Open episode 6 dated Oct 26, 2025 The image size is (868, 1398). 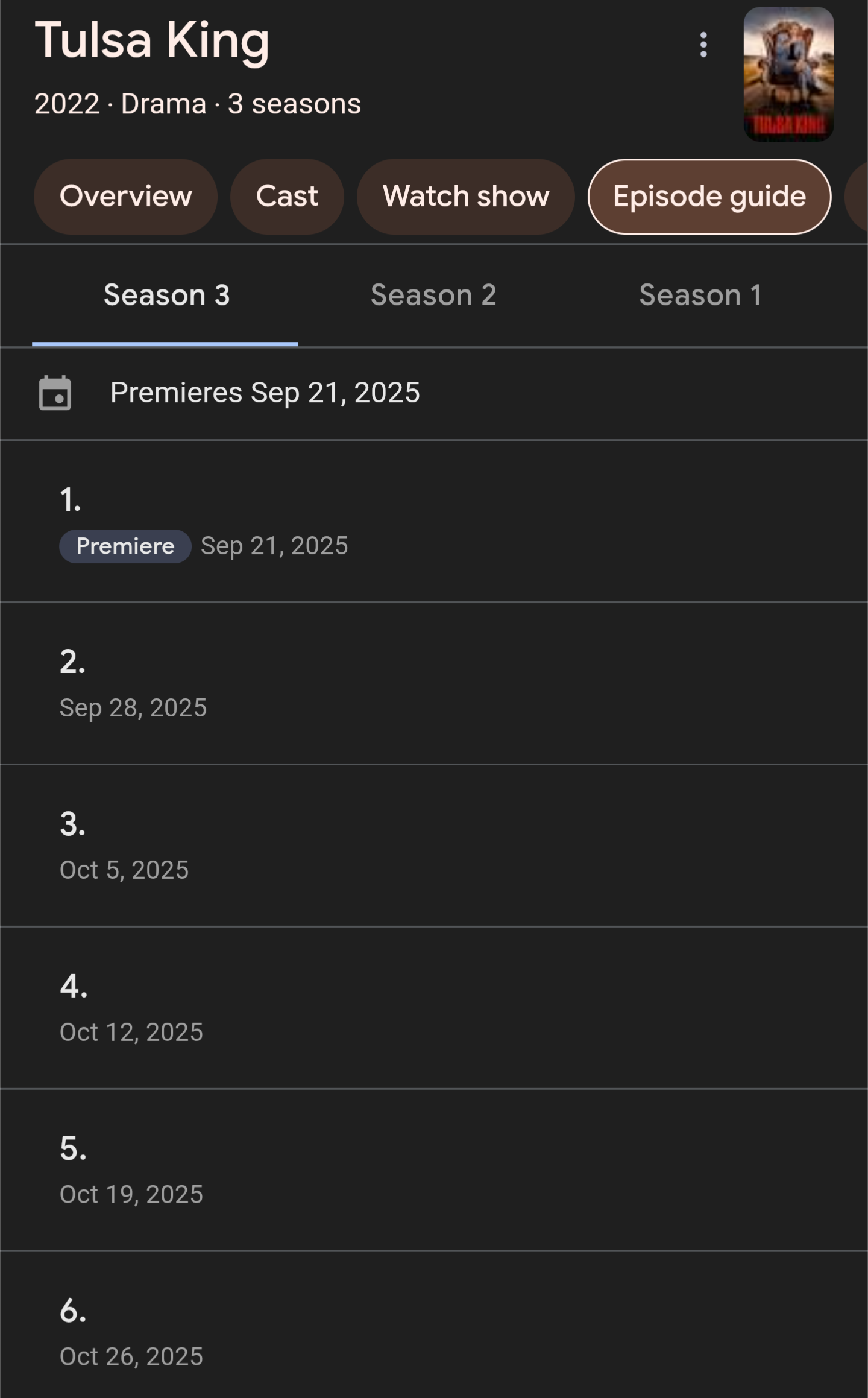tap(434, 1332)
